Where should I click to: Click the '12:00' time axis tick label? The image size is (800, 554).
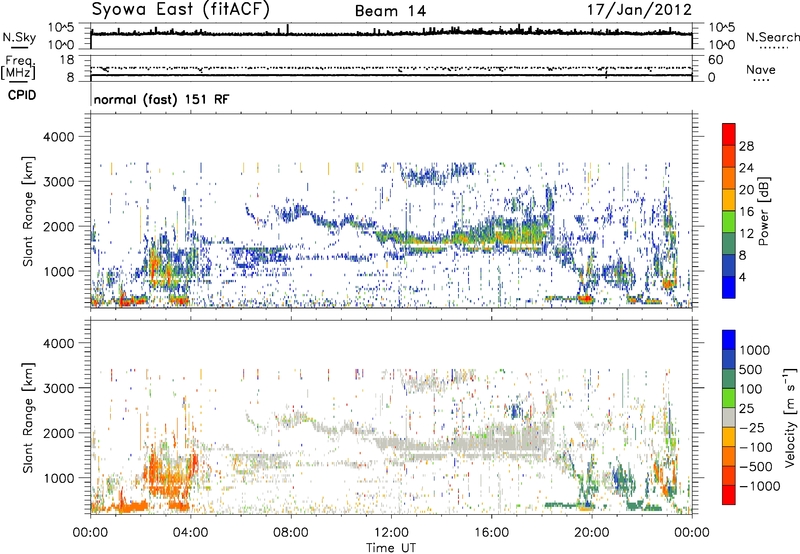pos(391,533)
